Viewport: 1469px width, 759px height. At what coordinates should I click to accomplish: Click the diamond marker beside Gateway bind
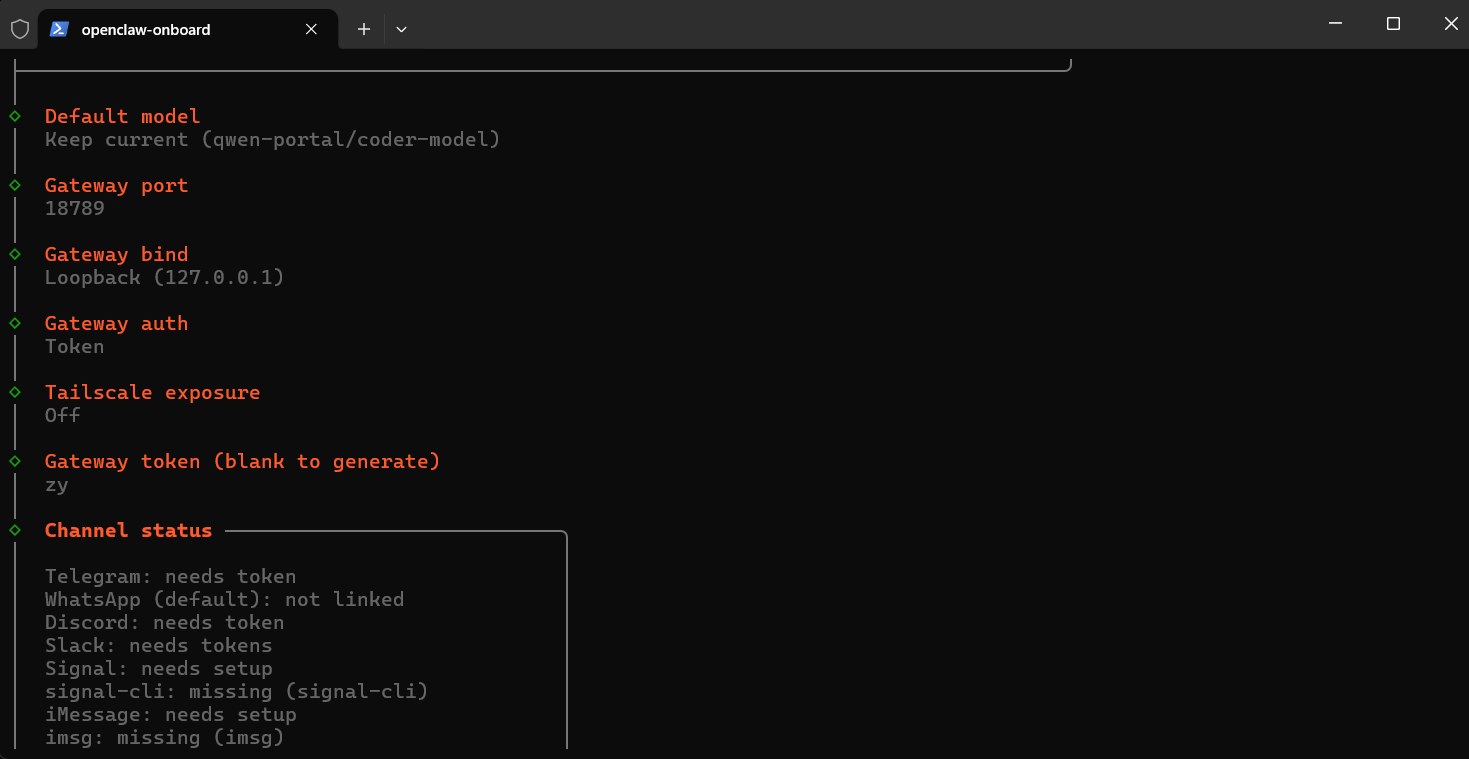click(15, 254)
